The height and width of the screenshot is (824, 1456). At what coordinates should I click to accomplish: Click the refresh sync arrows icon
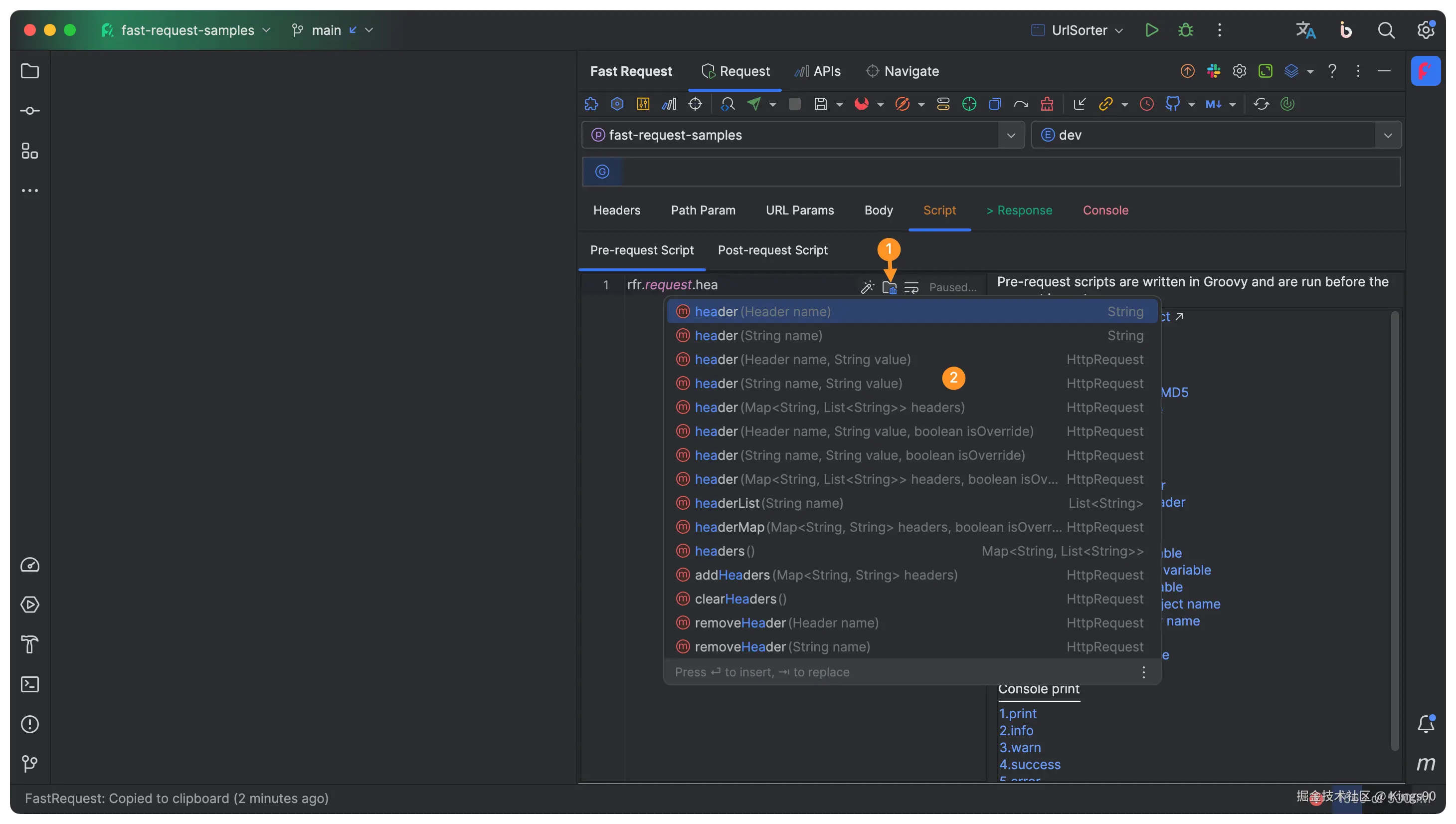coord(1262,104)
